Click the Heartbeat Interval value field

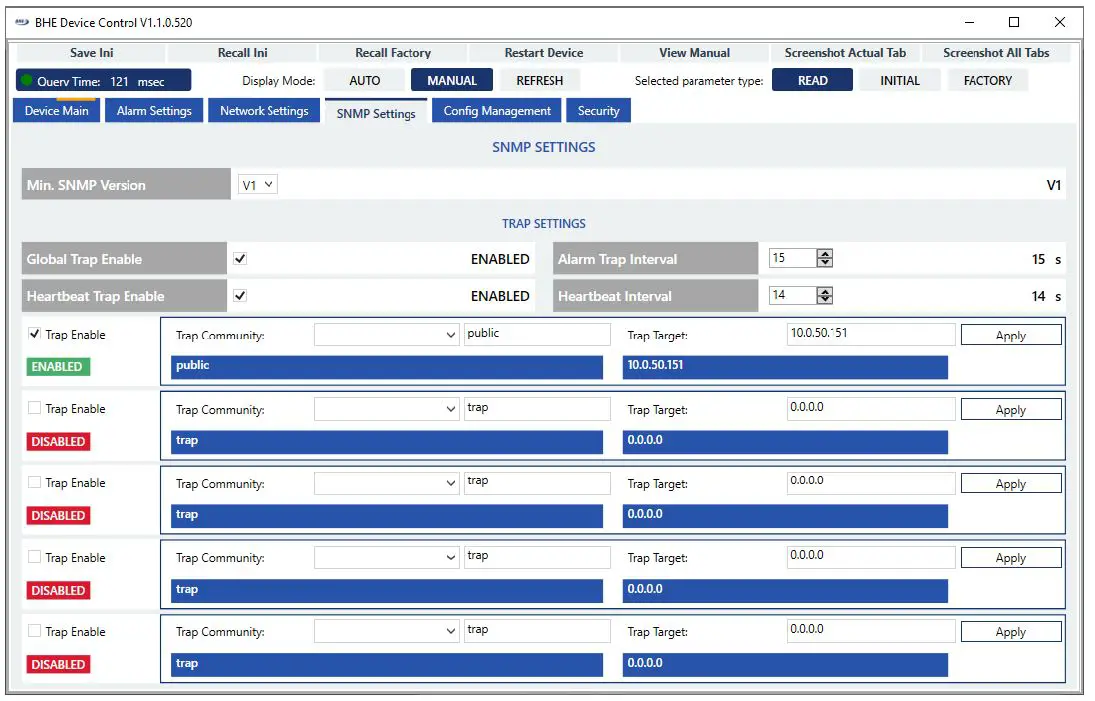coord(793,295)
